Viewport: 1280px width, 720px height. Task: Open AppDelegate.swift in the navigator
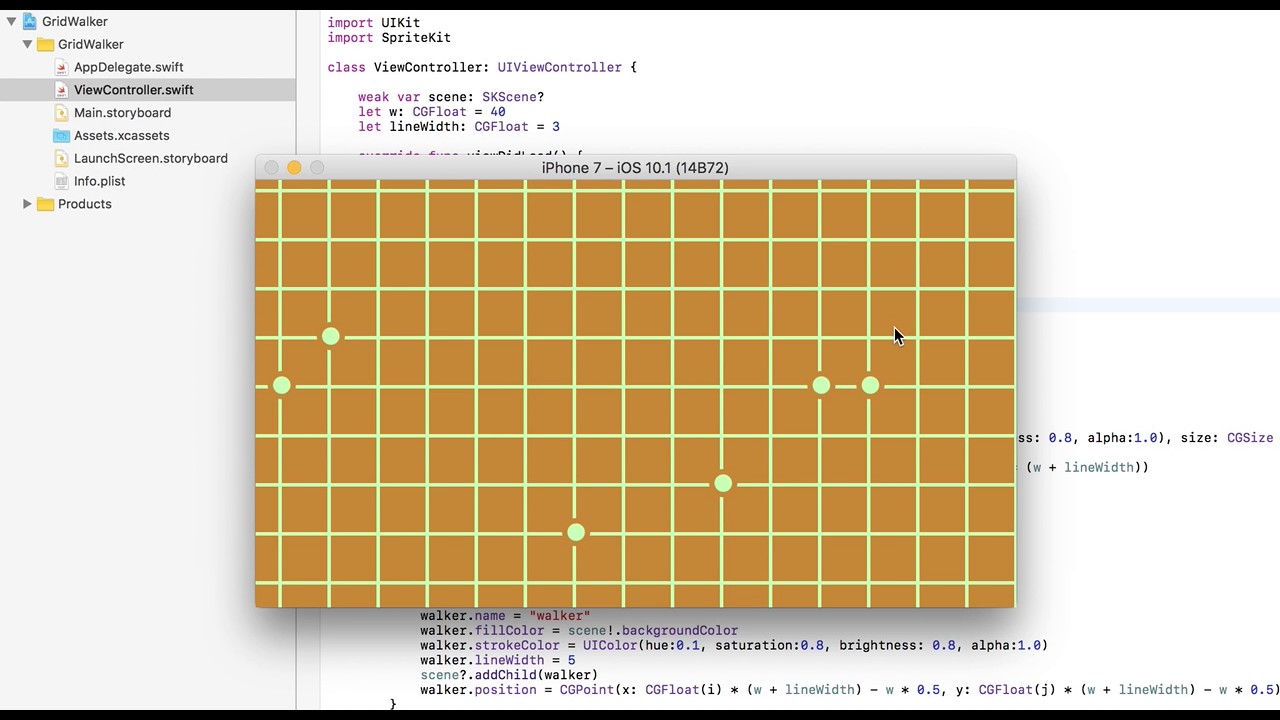click(x=129, y=67)
